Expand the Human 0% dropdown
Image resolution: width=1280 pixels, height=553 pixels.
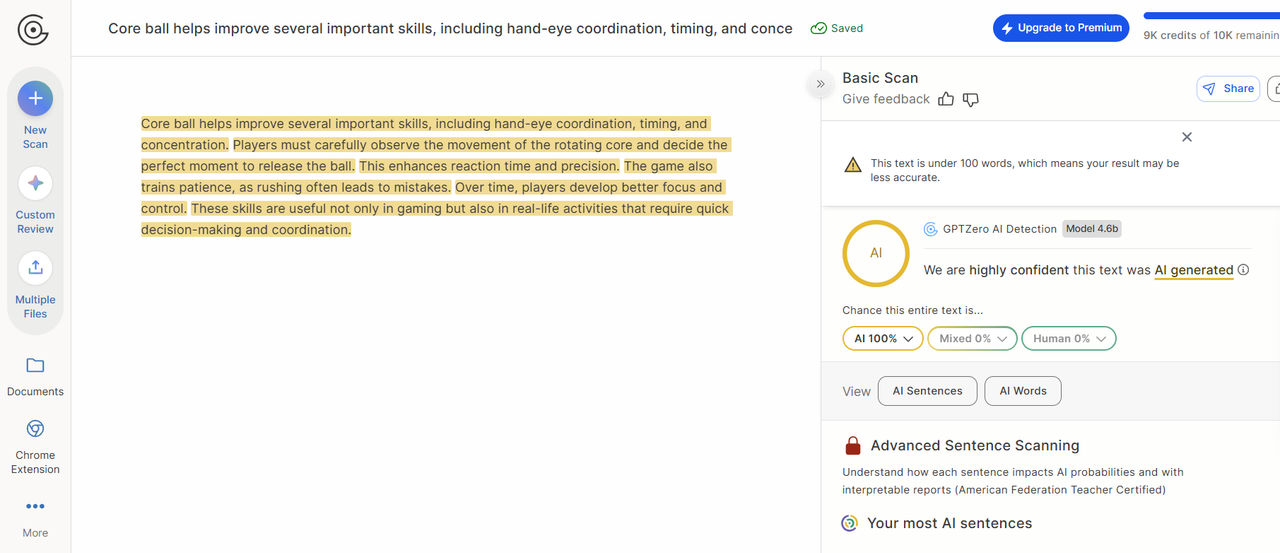pos(1068,339)
